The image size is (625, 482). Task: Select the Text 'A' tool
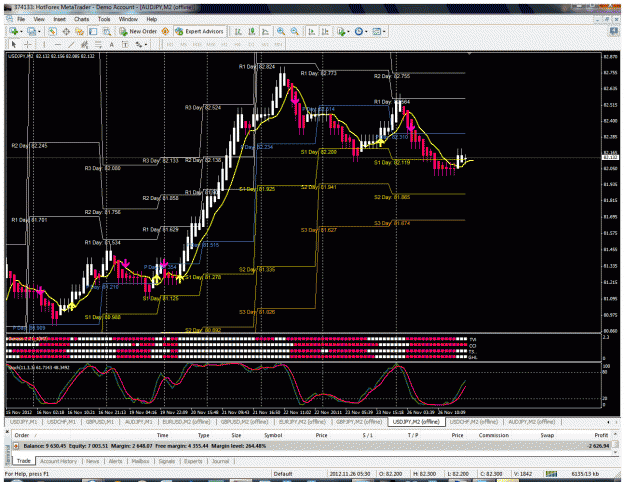(x=112, y=44)
